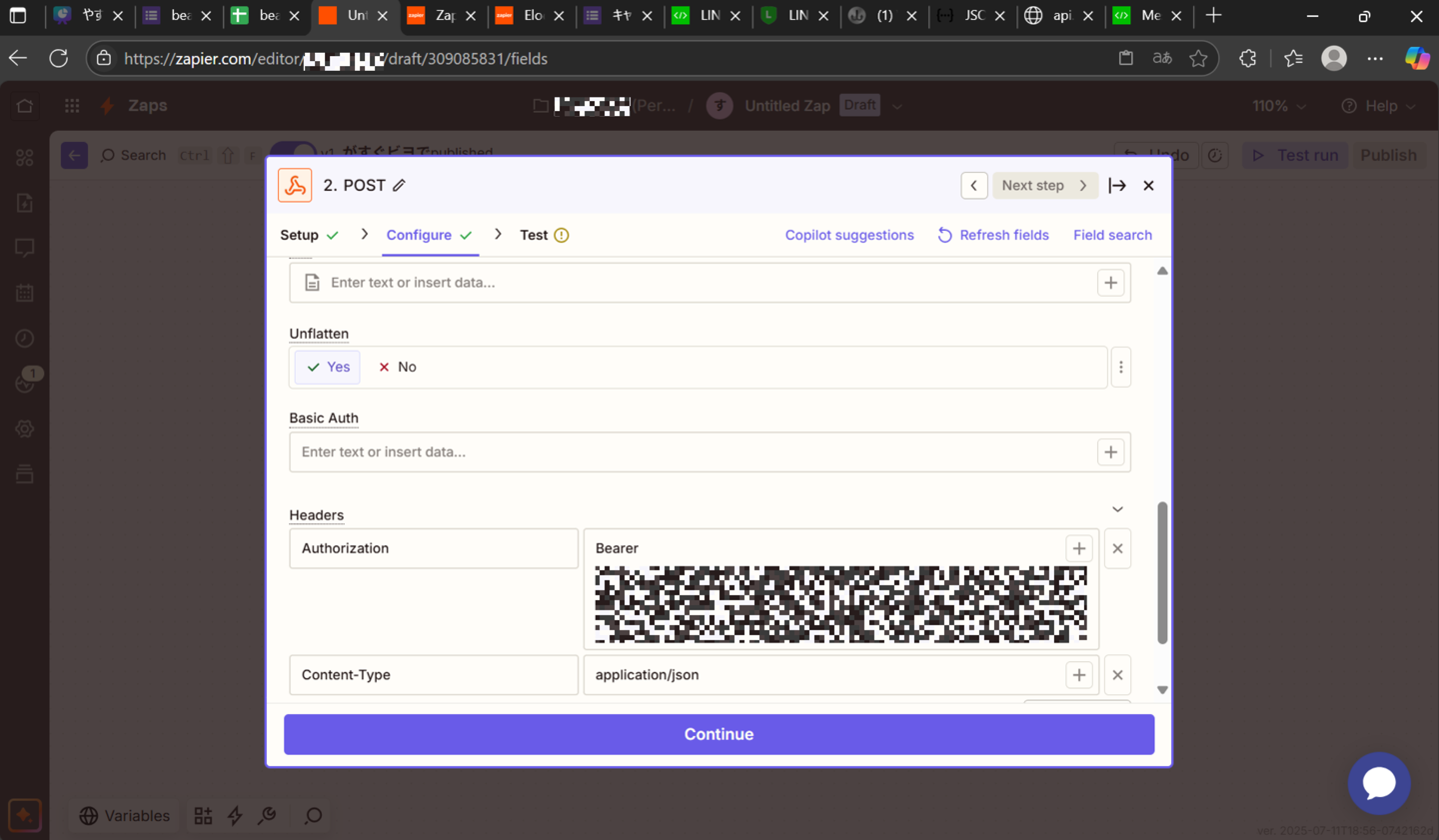This screenshot has width=1439, height=840.
Task: Select No for Unflatten
Action: 397,368
